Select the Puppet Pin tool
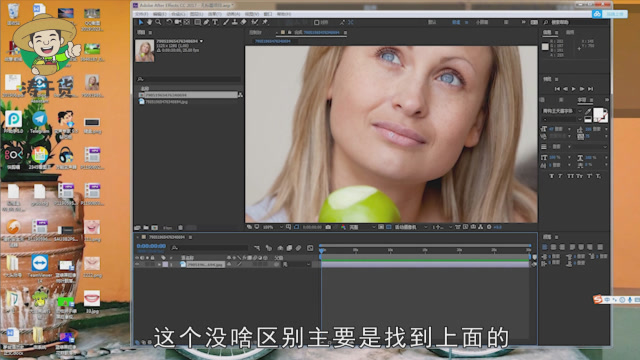The width and height of the screenshot is (640, 360). pos(264,22)
